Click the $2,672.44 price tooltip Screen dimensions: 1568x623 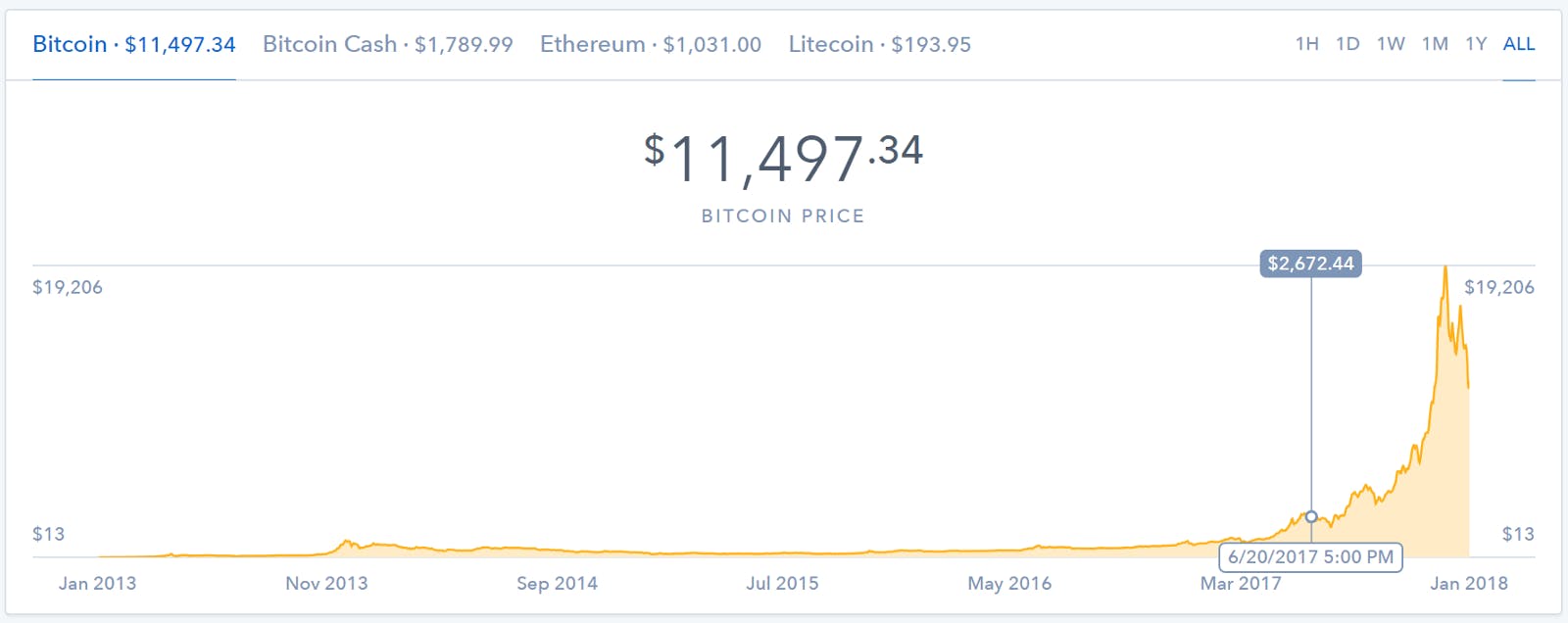(1311, 263)
